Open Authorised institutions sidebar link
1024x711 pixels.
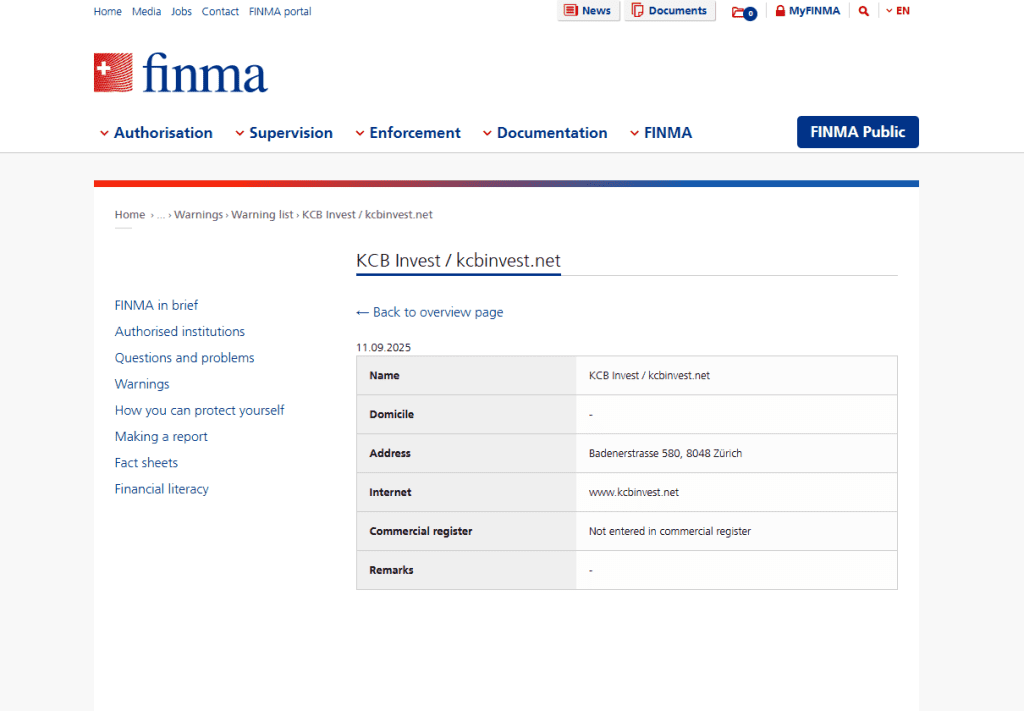coord(180,332)
